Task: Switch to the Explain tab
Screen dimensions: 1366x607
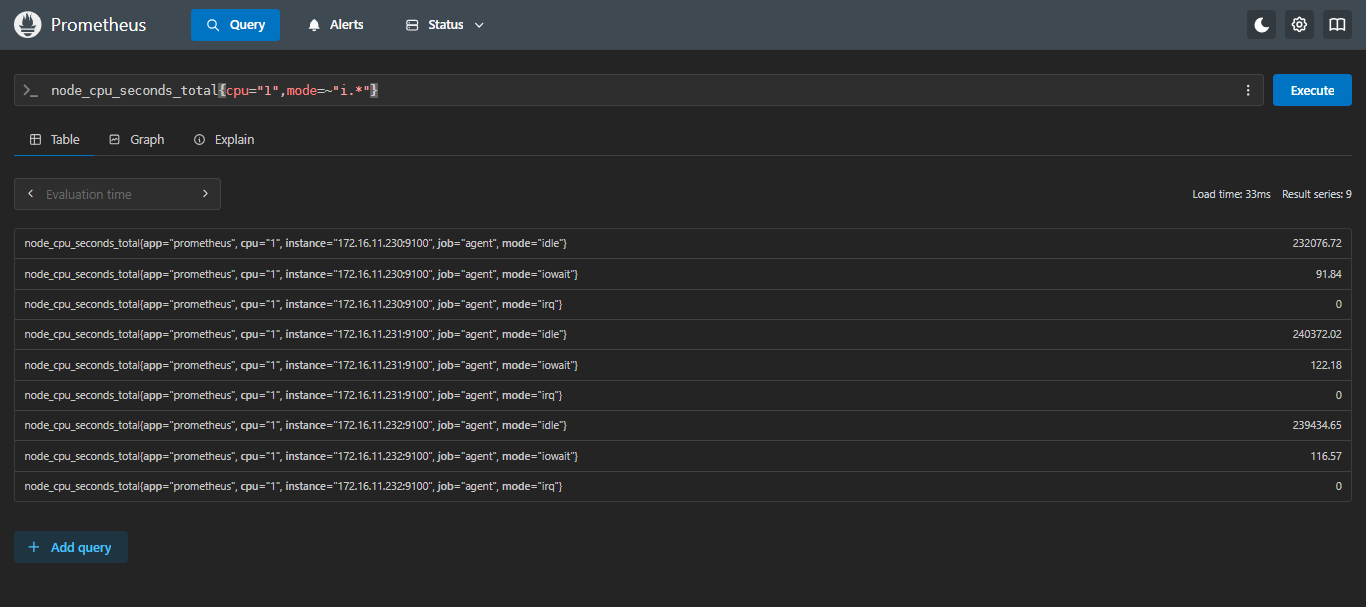Action: (224, 139)
